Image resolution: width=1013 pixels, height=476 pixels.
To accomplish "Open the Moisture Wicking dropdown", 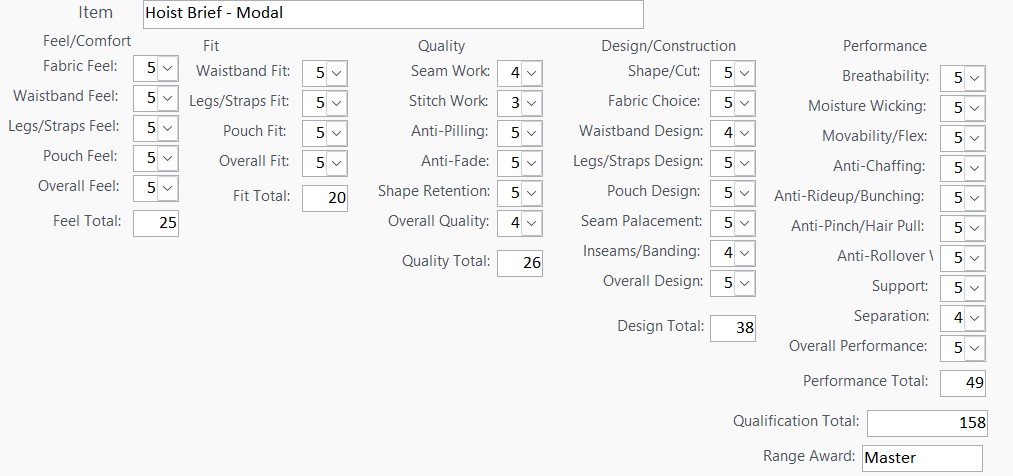I will click(x=974, y=108).
